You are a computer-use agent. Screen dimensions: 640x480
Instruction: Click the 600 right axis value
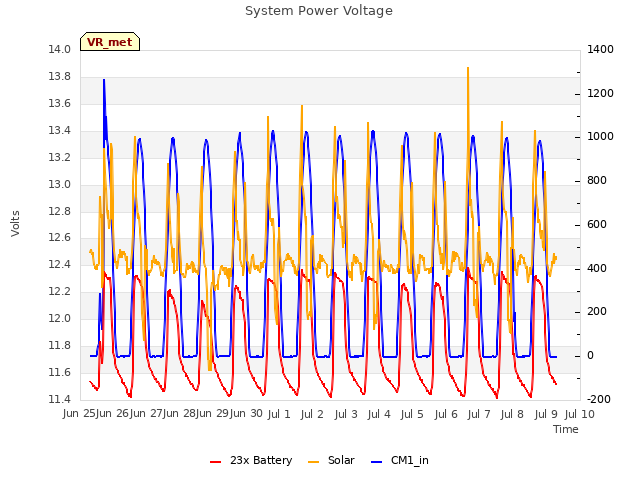(x=597, y=224)
